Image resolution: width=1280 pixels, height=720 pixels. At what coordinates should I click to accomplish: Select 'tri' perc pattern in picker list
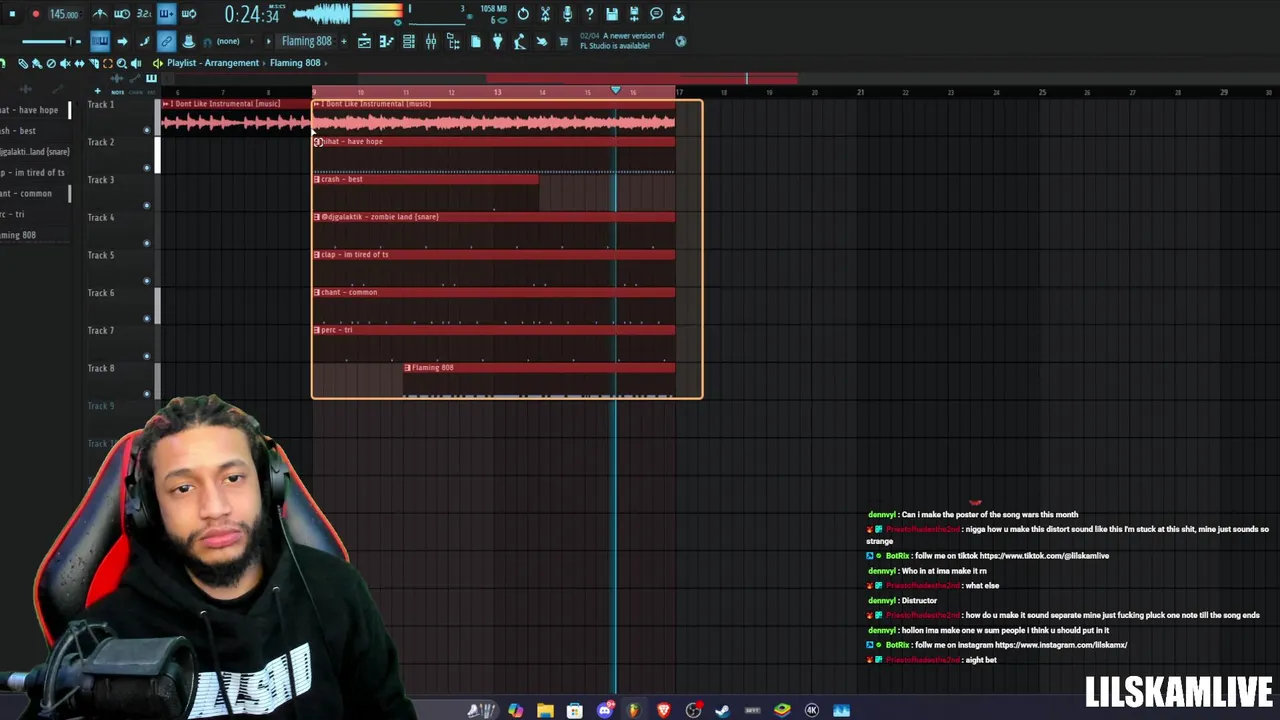[33, 214]
